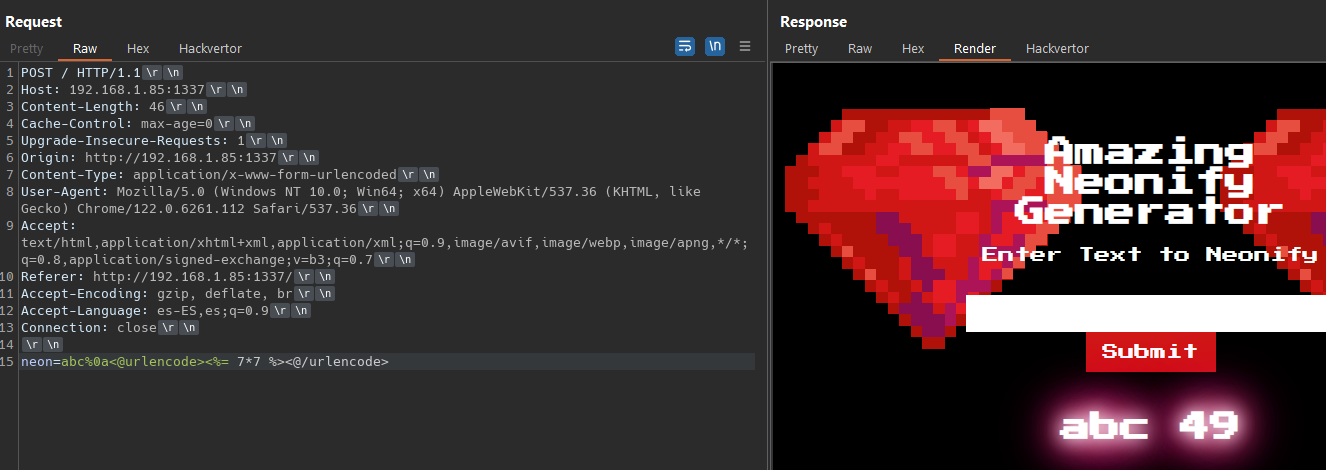
Task: Toggle the show non-printable characters \n icon
Action: pos(714,46)
